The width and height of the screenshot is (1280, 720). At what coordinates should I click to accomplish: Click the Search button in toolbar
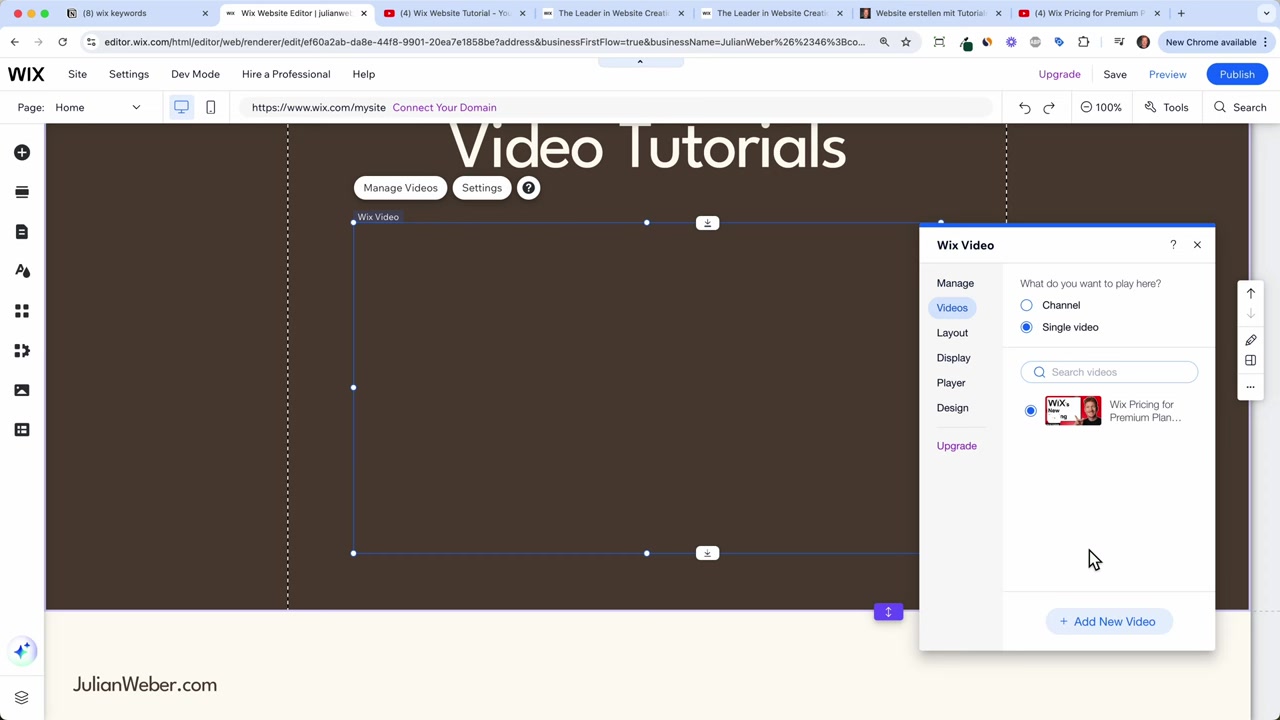click(x=1240, y=107)
